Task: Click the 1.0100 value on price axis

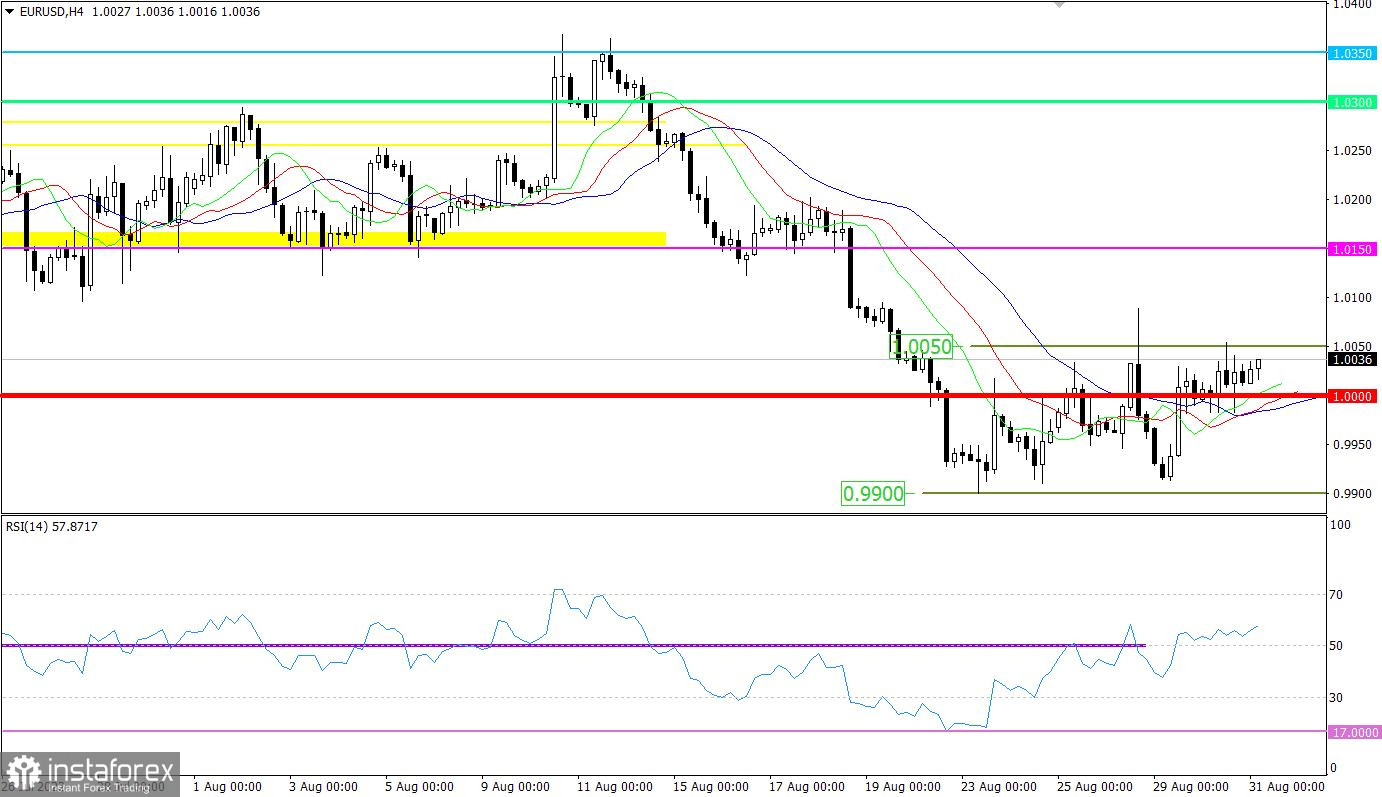Action: (x=1350, y=298)
